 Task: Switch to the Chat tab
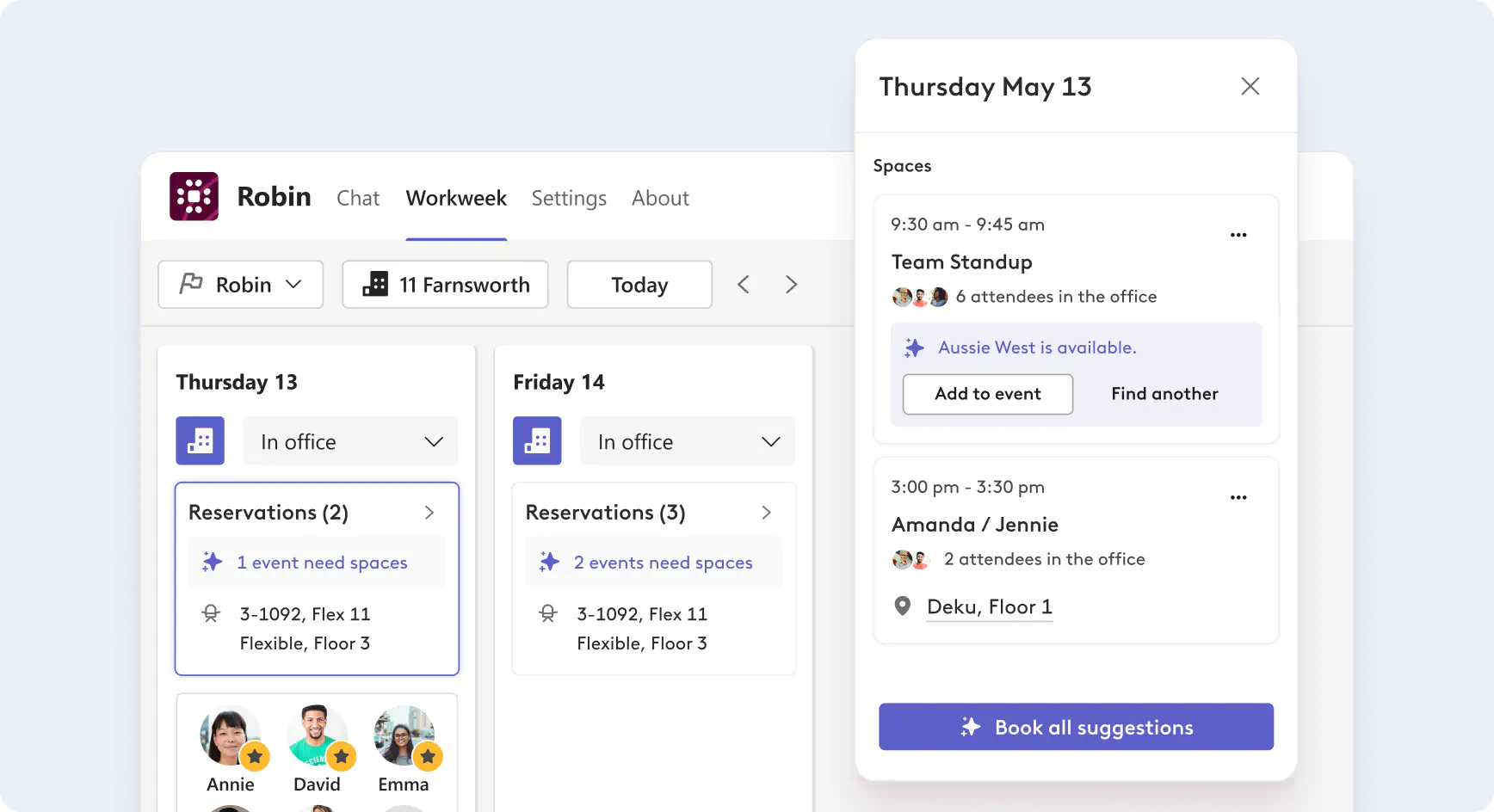[358, 198]
